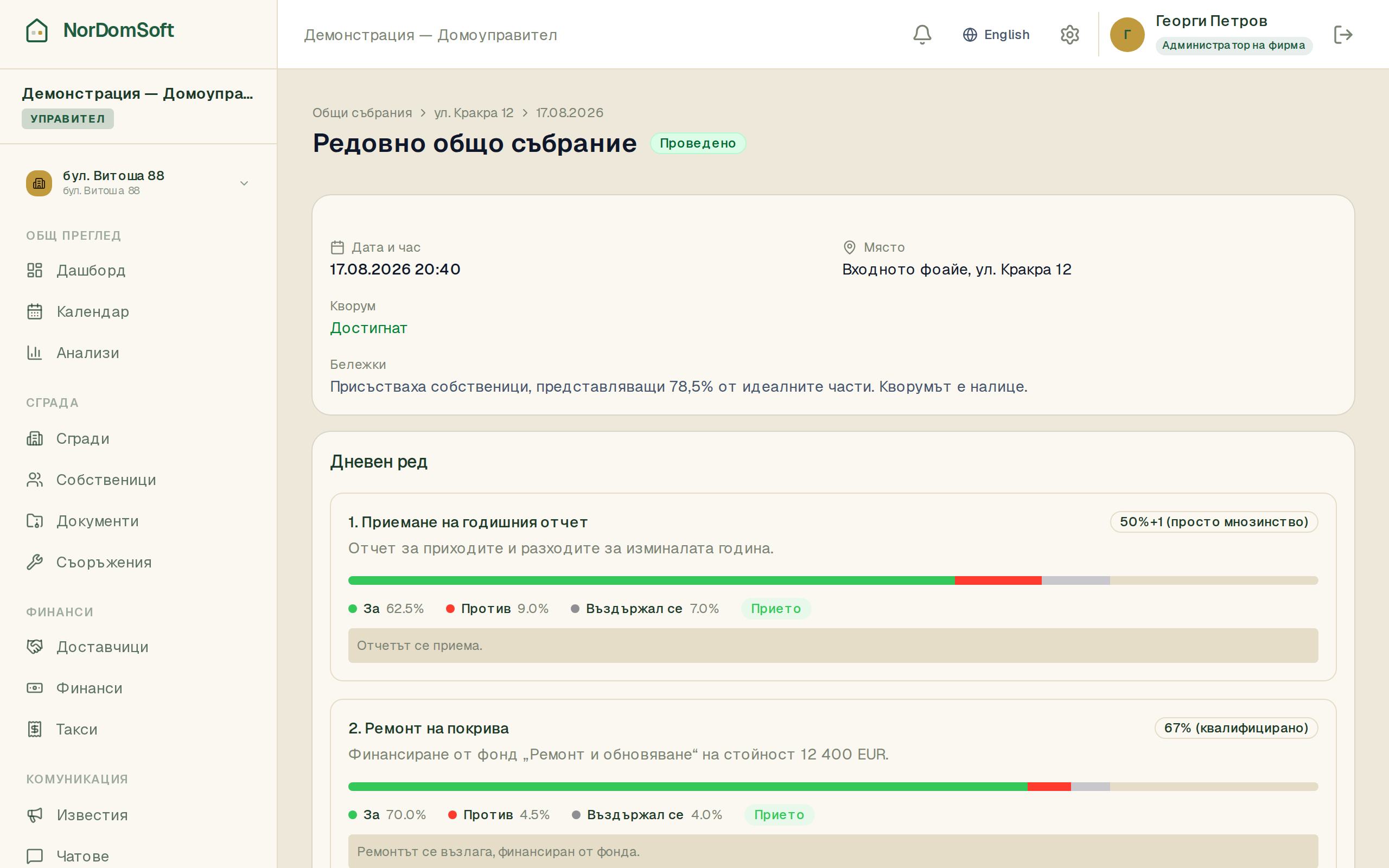
Task: Click the бул. Витоша 88 building icon
Action: pos(39,183)
